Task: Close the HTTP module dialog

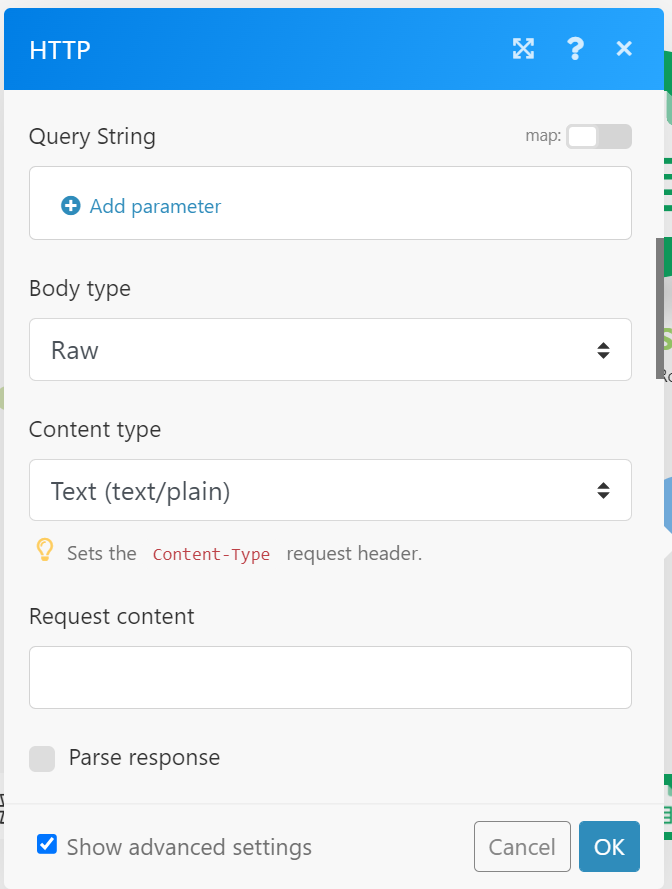Action: coord(624,49)
